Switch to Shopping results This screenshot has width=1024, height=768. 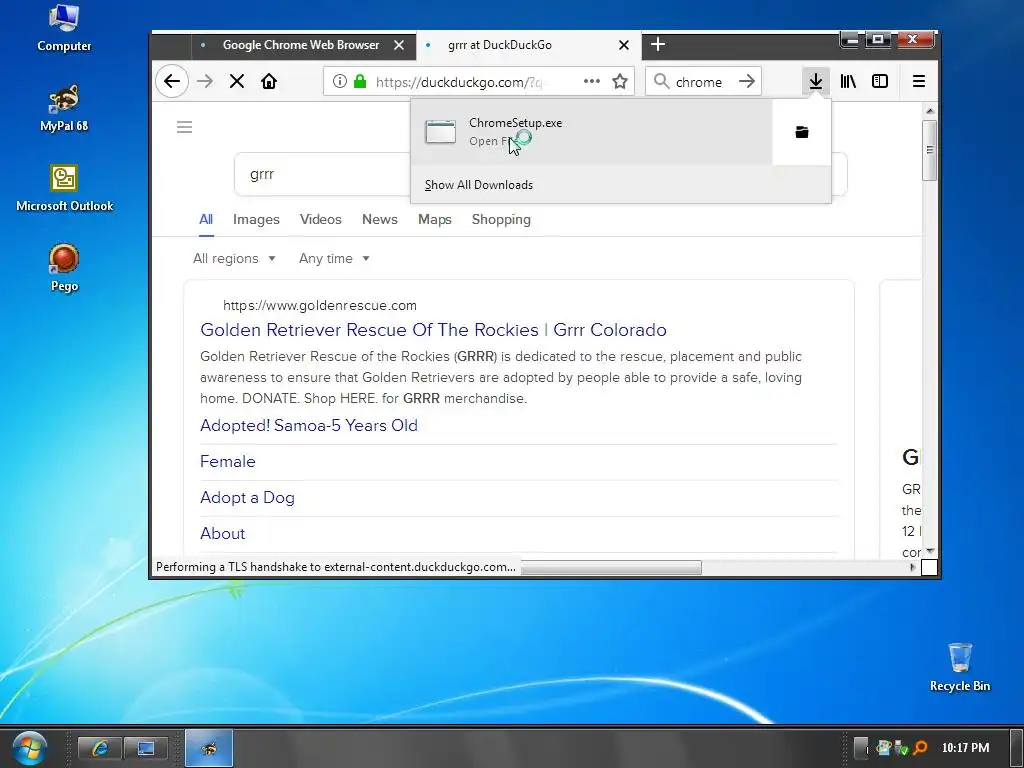[x=501, y=219]
